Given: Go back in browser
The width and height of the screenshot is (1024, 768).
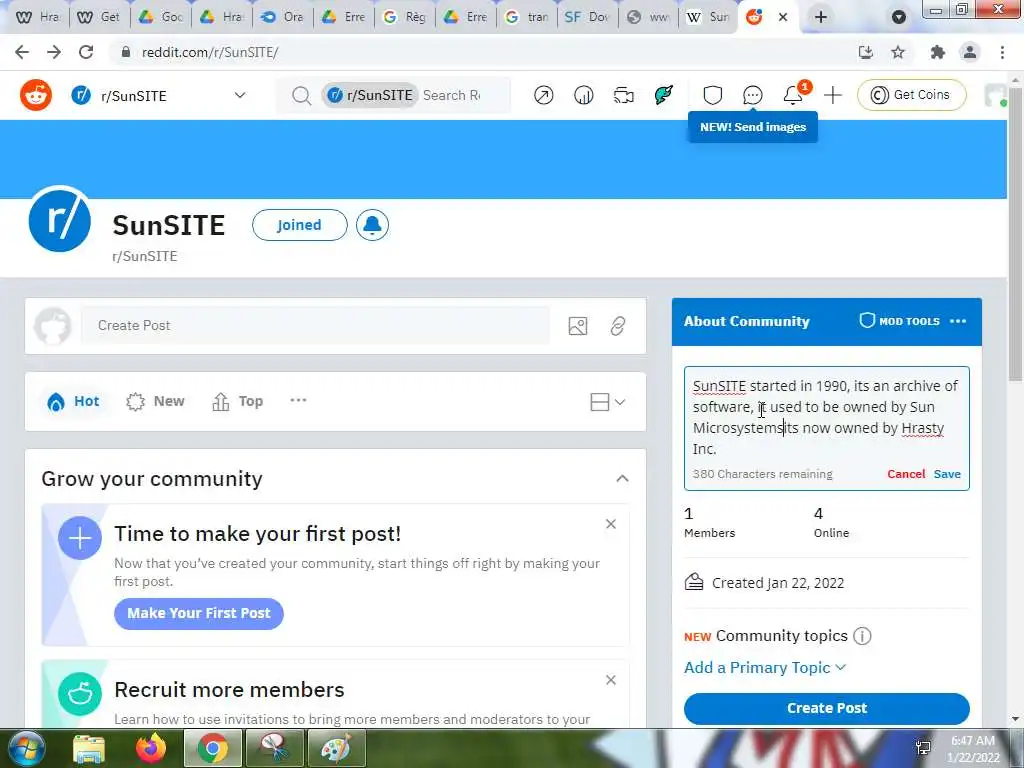Looking at the screenshot, I should point(22,52).
